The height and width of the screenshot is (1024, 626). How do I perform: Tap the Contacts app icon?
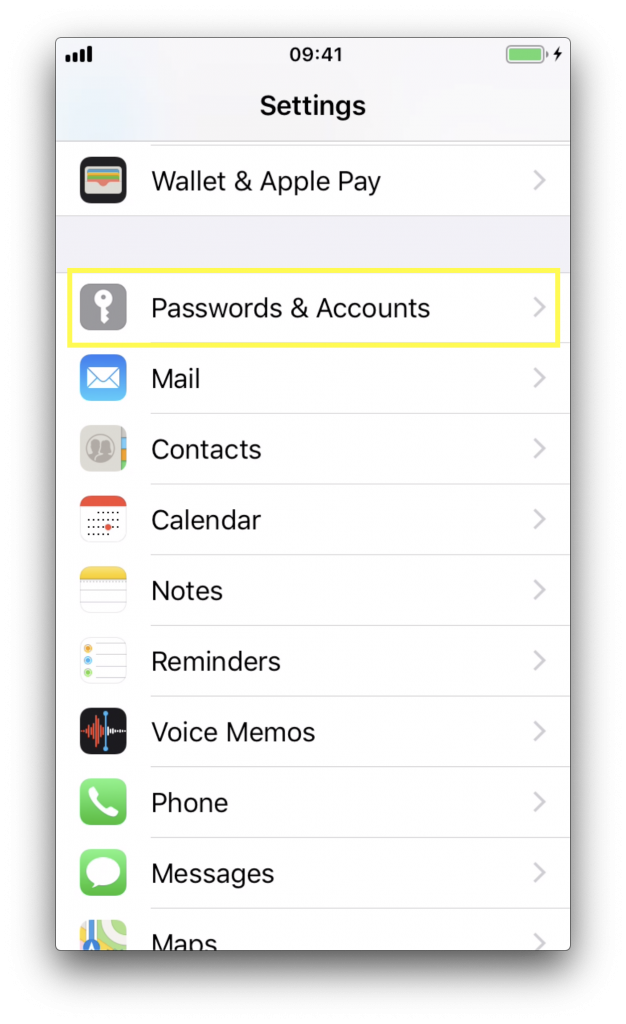(x=103, y=448)
